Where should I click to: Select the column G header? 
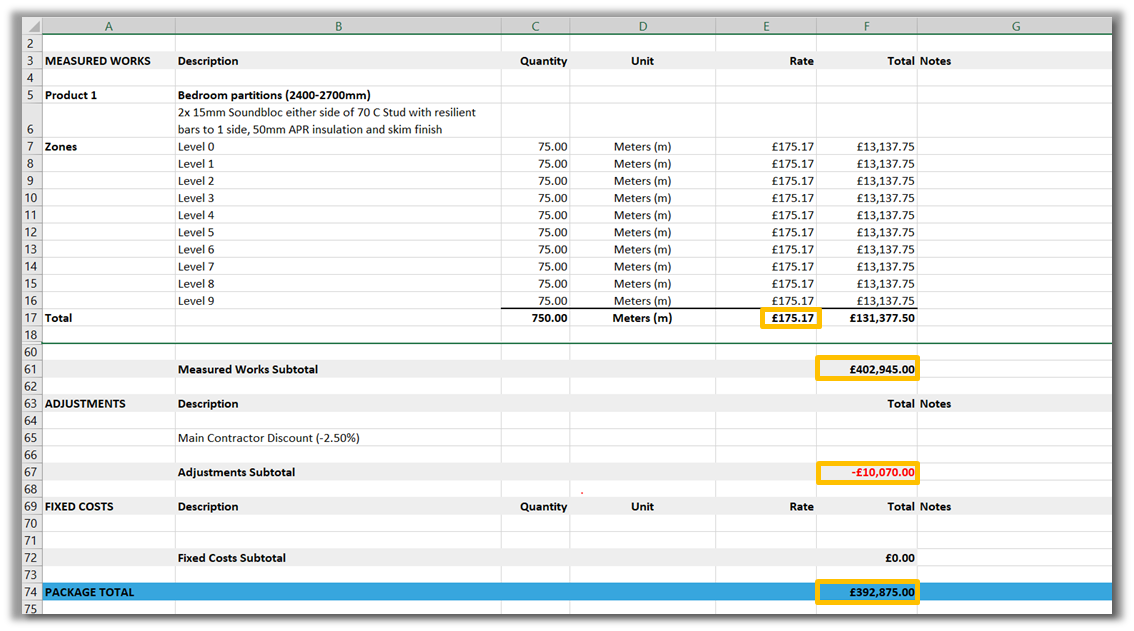[1014, 27]
